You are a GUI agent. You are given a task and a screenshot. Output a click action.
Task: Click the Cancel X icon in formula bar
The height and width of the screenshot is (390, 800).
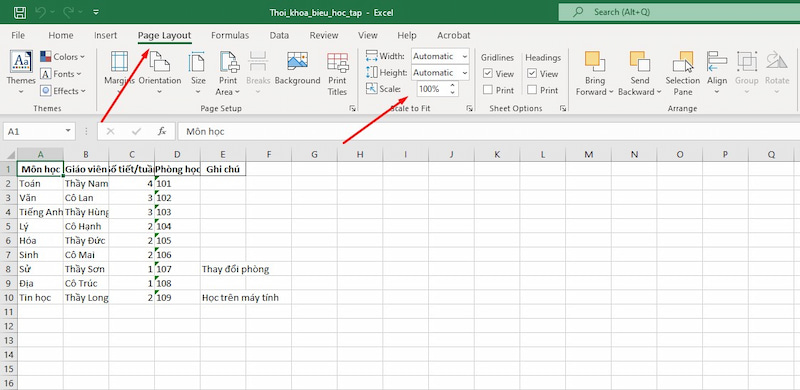click(x=110, y=131)
